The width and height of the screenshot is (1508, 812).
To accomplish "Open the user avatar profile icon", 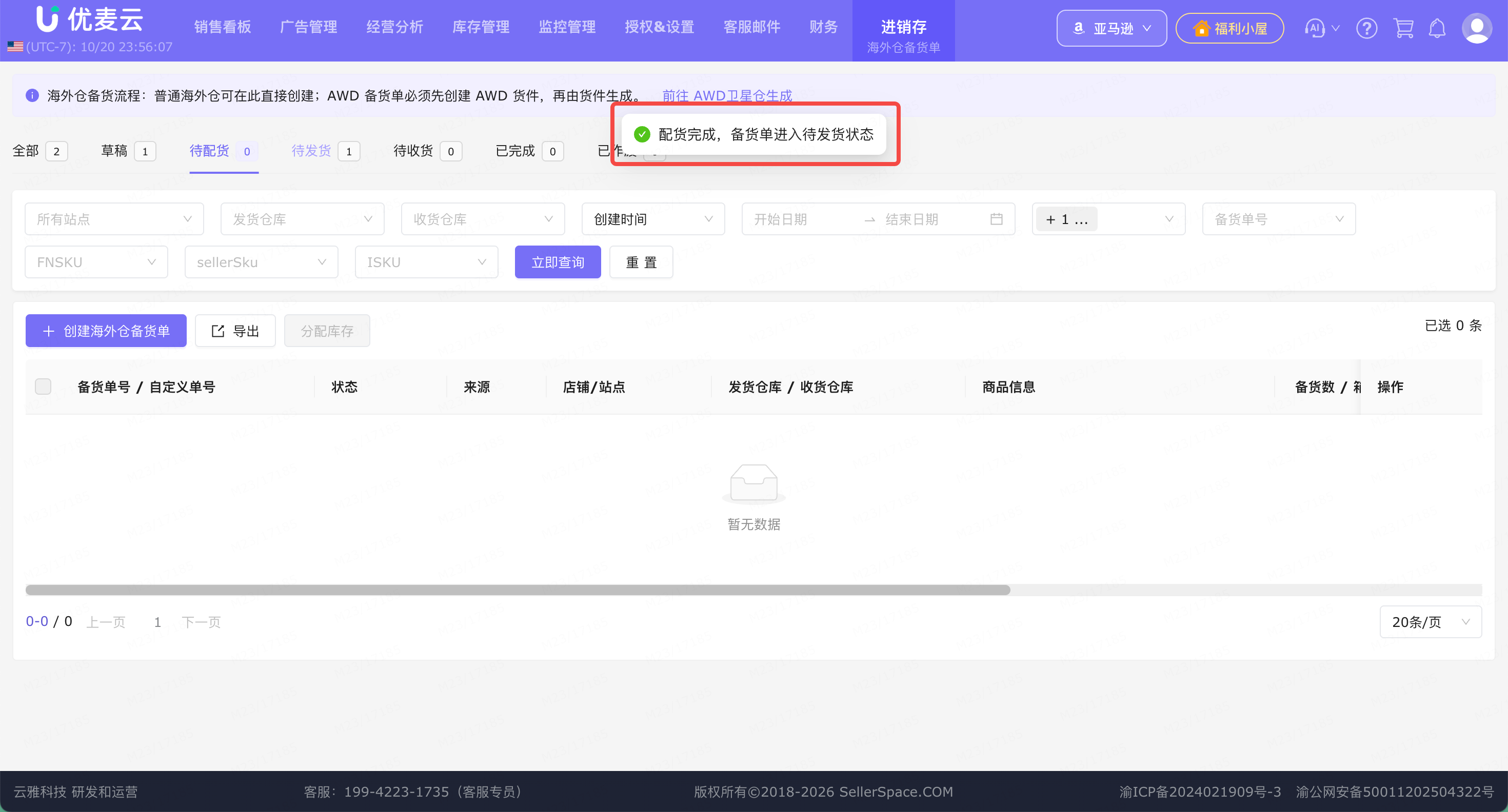I will point(1476,28).
